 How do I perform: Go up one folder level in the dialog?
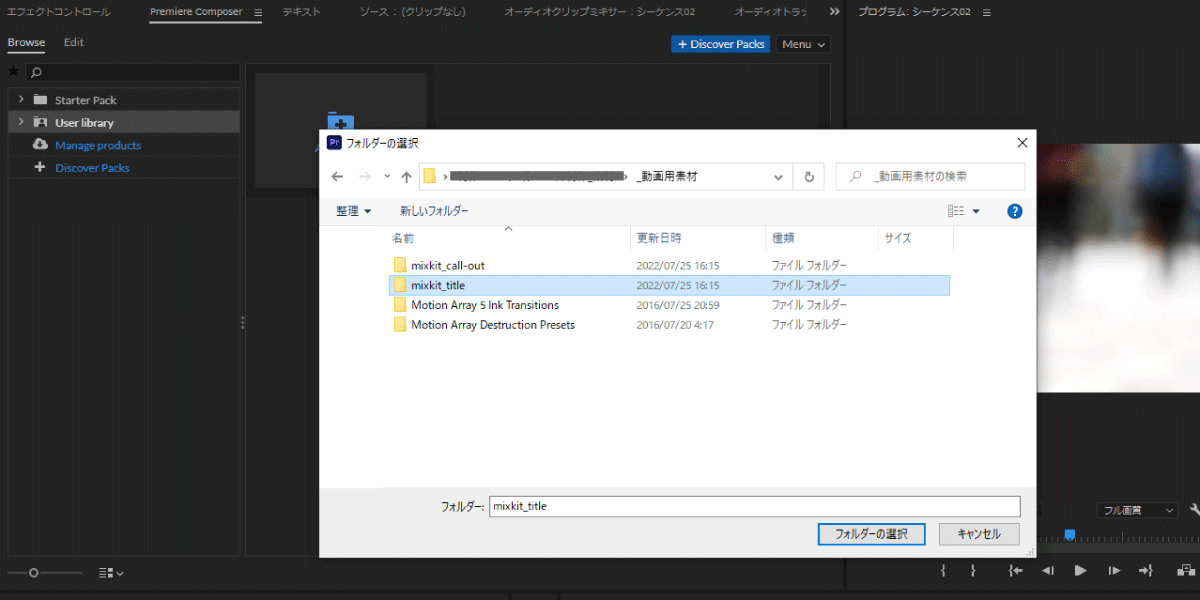pyautogui.click(x=406, y=176)
